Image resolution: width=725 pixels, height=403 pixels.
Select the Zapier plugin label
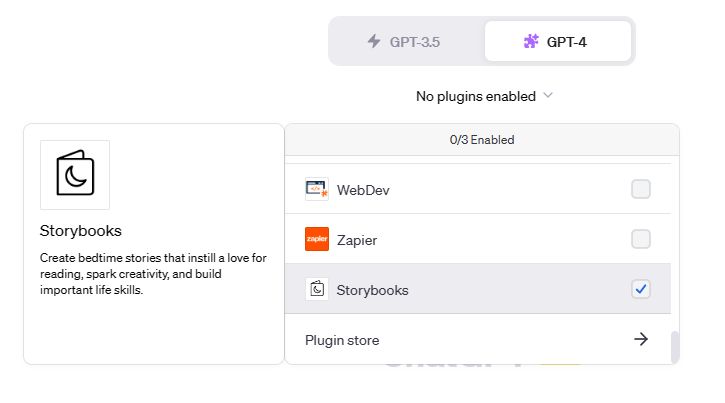point(356,240)
